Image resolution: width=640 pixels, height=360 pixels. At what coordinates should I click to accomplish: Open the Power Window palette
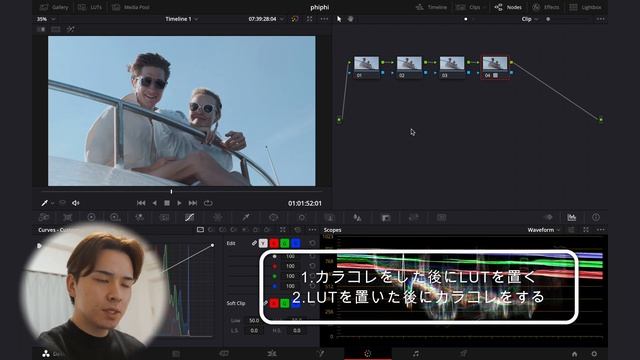273,218
